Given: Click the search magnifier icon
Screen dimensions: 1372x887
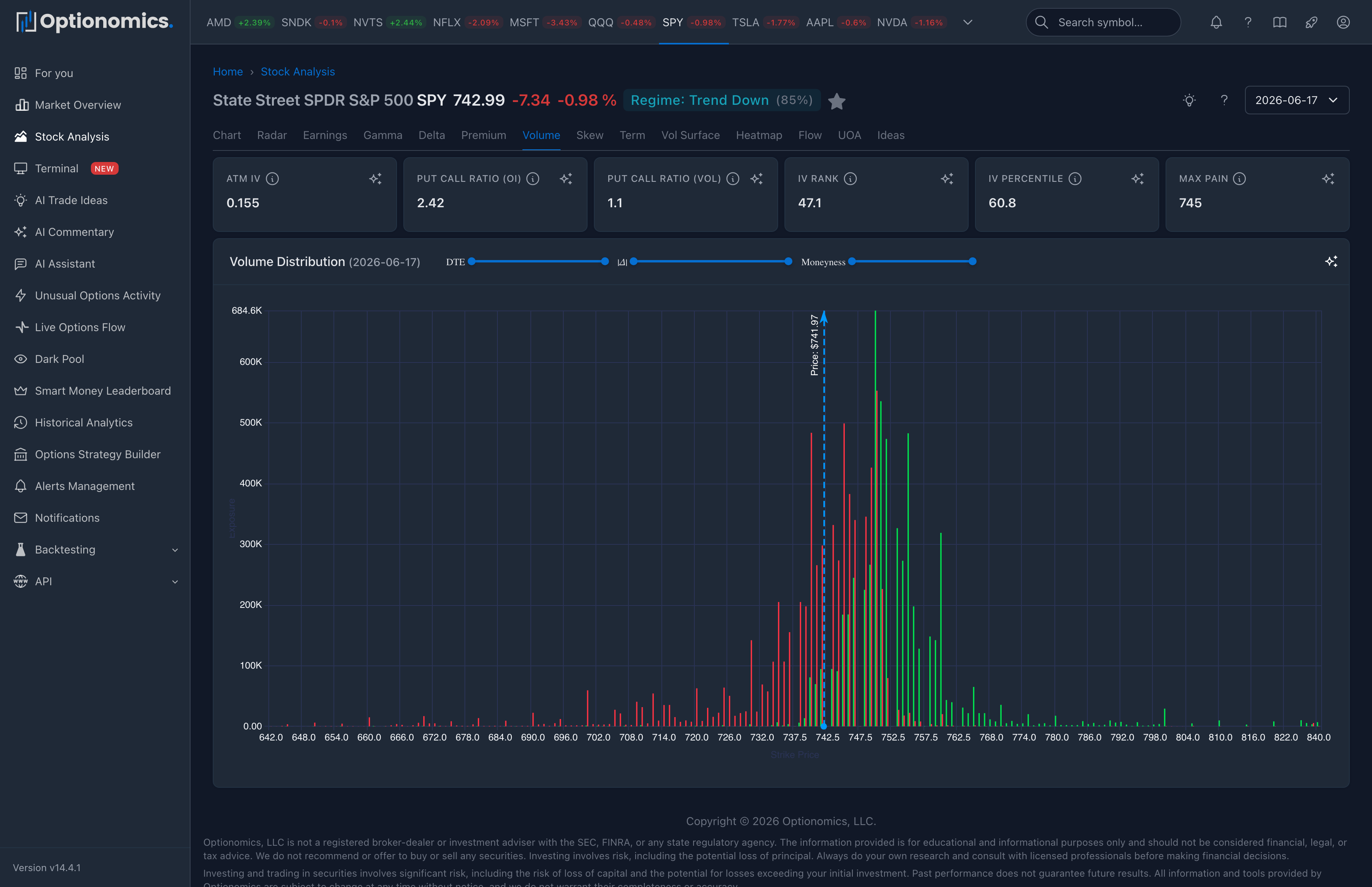Looking at the screenshot, I should pos(1042,23).
